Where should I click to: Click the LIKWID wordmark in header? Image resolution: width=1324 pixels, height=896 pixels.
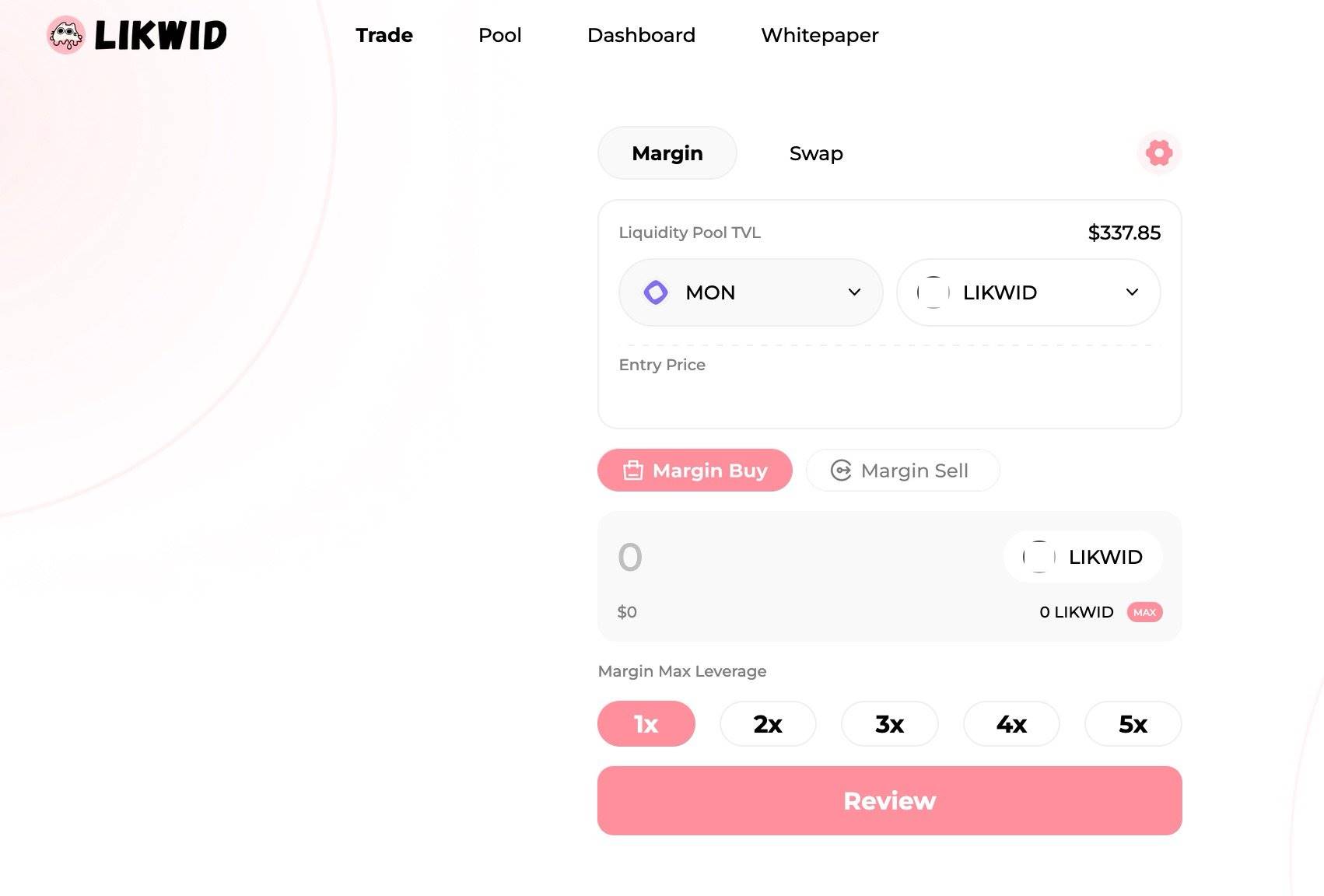[x=161, y=35]
